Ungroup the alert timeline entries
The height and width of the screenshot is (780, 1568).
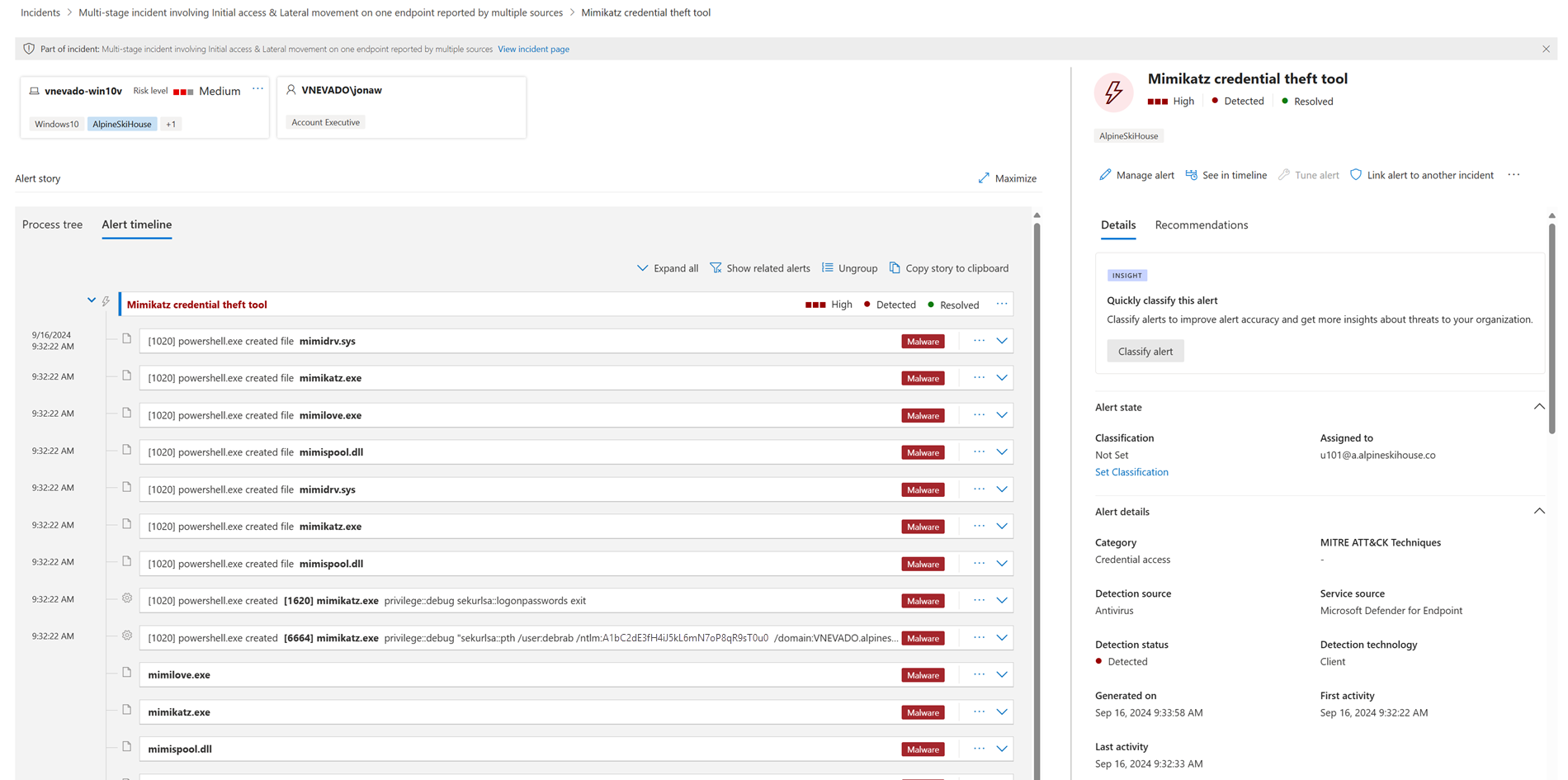coord(849,268)
